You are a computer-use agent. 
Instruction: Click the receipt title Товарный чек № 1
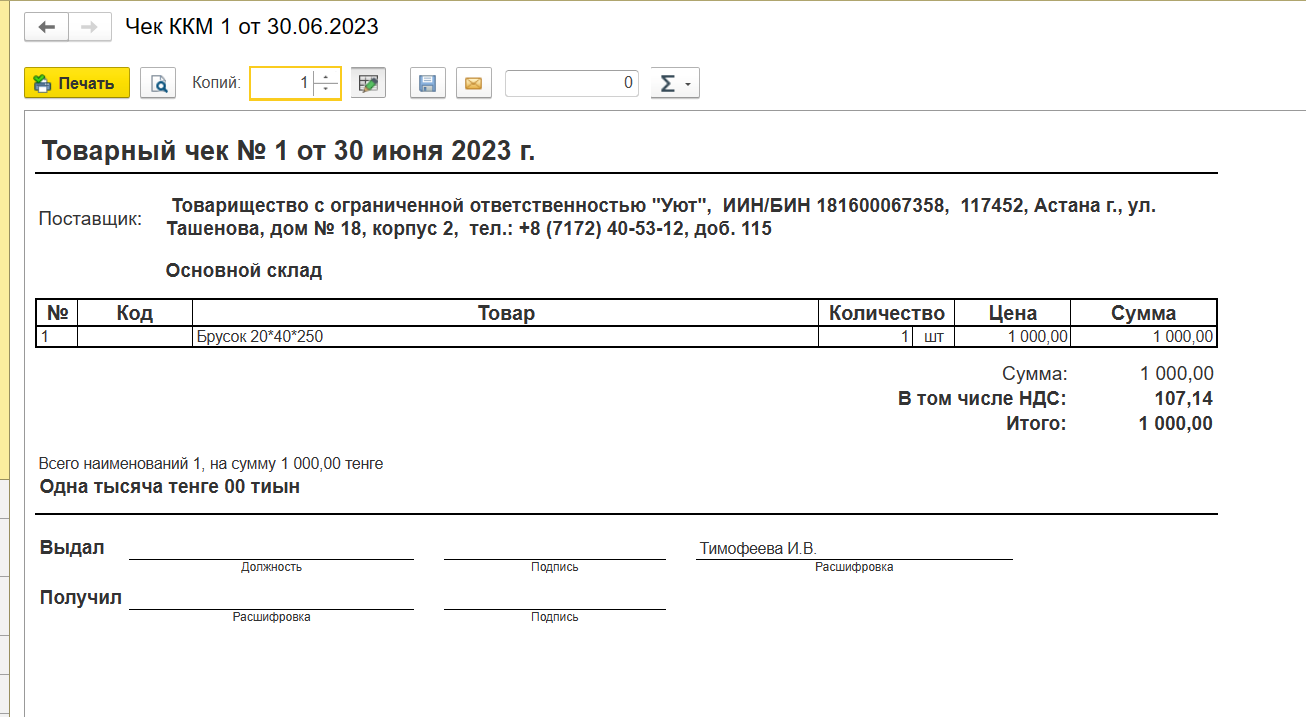coord(288,152)
